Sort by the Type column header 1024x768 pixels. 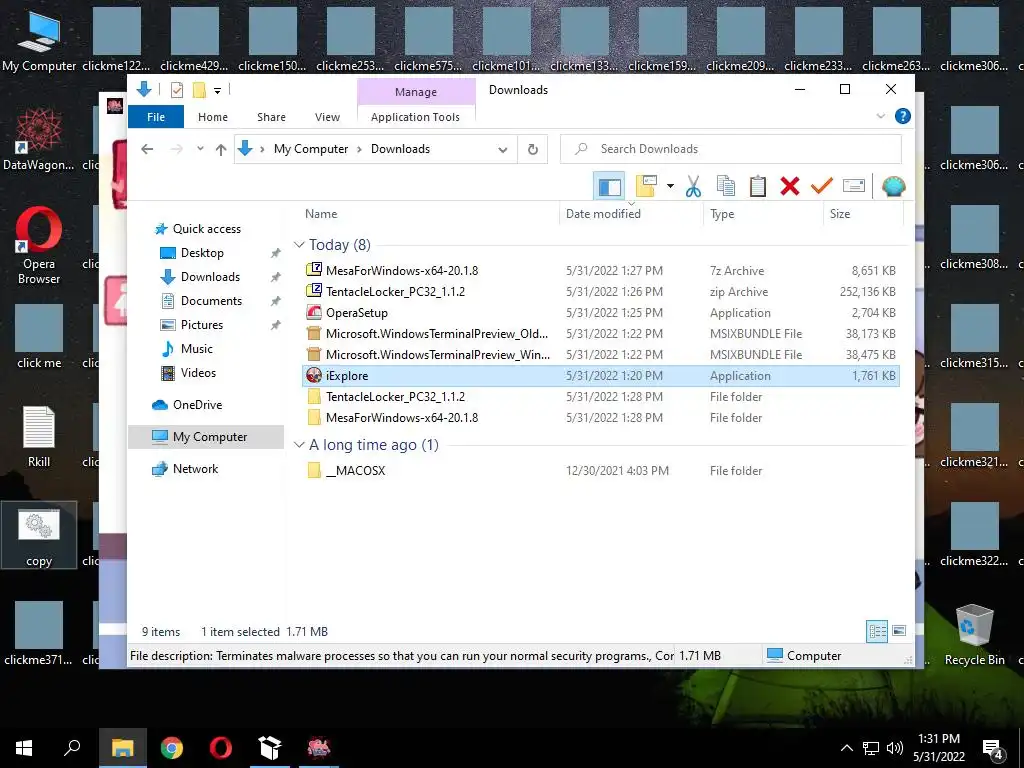pos(722,214)
